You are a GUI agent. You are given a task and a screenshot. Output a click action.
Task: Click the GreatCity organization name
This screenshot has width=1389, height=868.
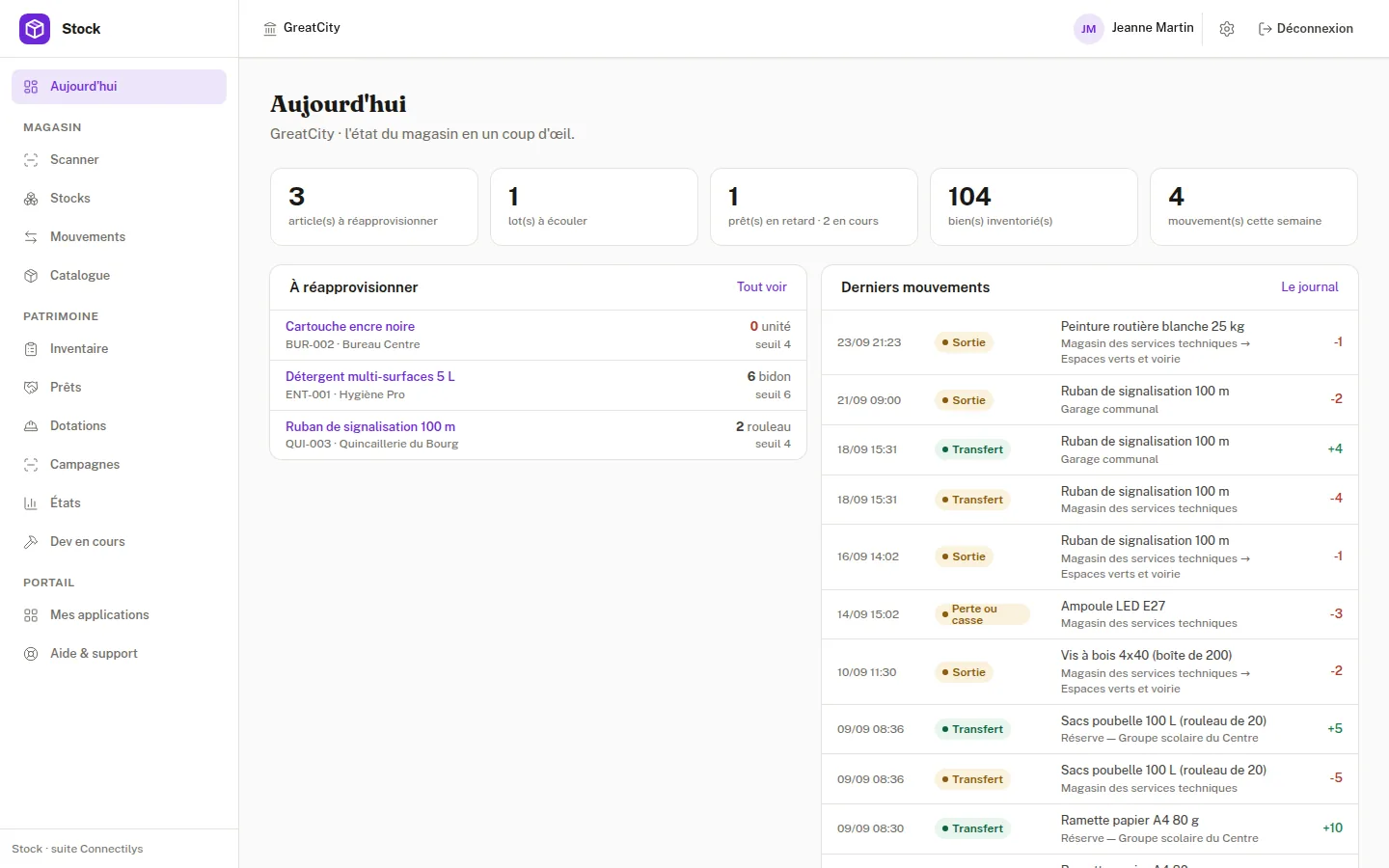pos(312,28)
